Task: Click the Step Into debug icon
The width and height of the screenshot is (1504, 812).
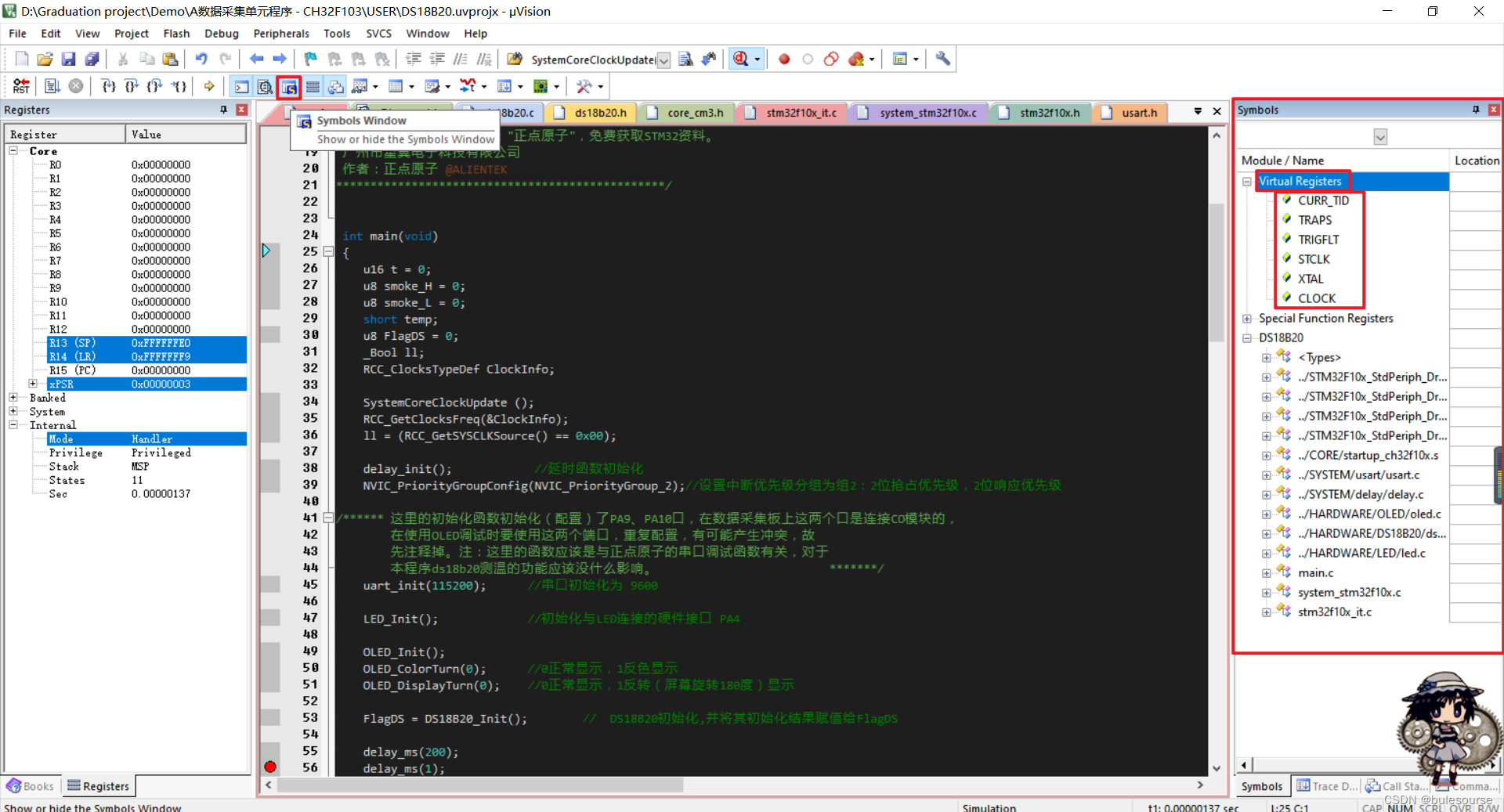Action: point(108,86)
